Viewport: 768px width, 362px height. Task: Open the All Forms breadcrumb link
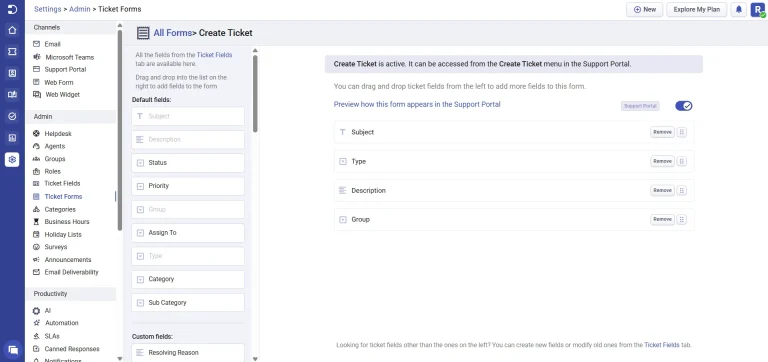[172, 33]
